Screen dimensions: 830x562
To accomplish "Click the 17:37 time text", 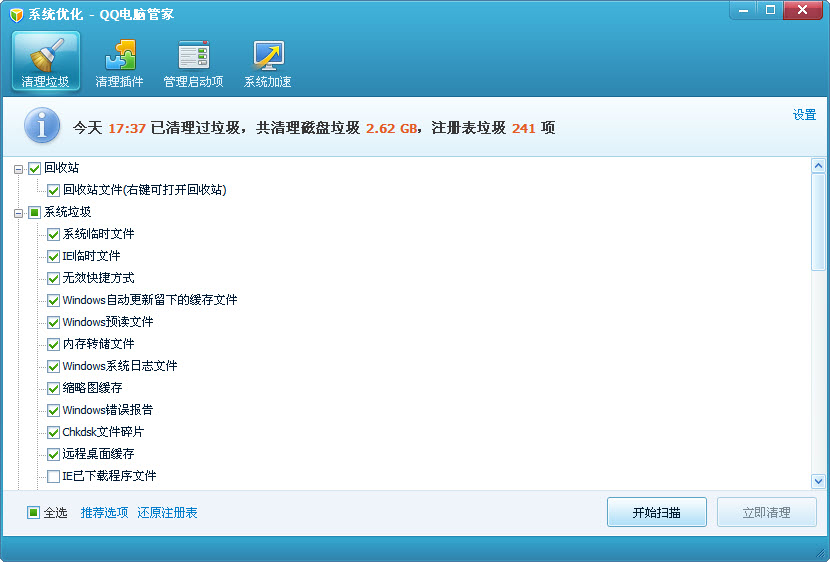I will pyautogui.click(x=127, y=128).
